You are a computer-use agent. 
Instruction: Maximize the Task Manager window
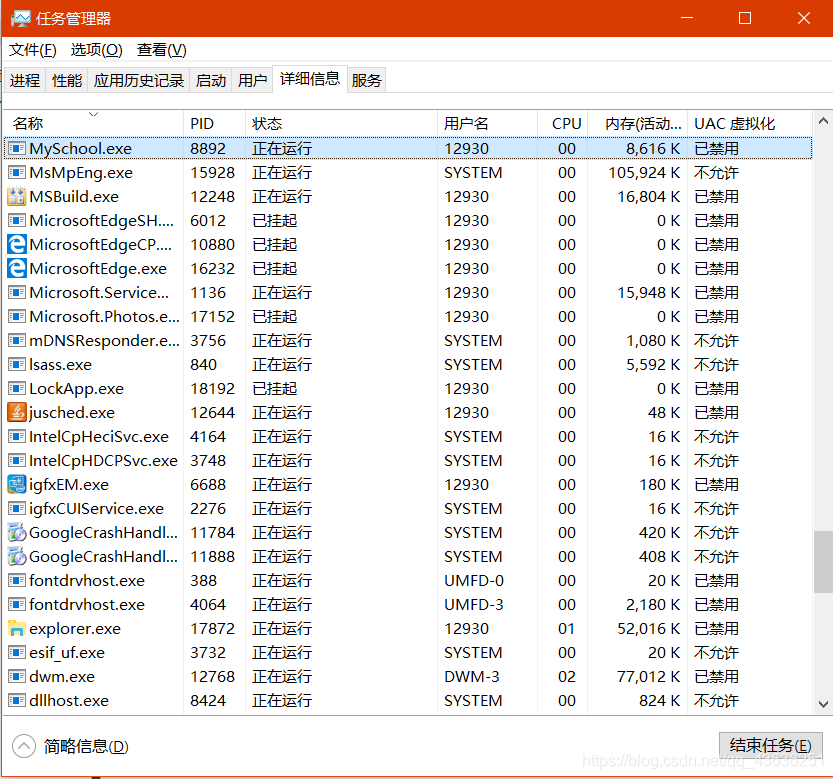(x=745, y=18)
